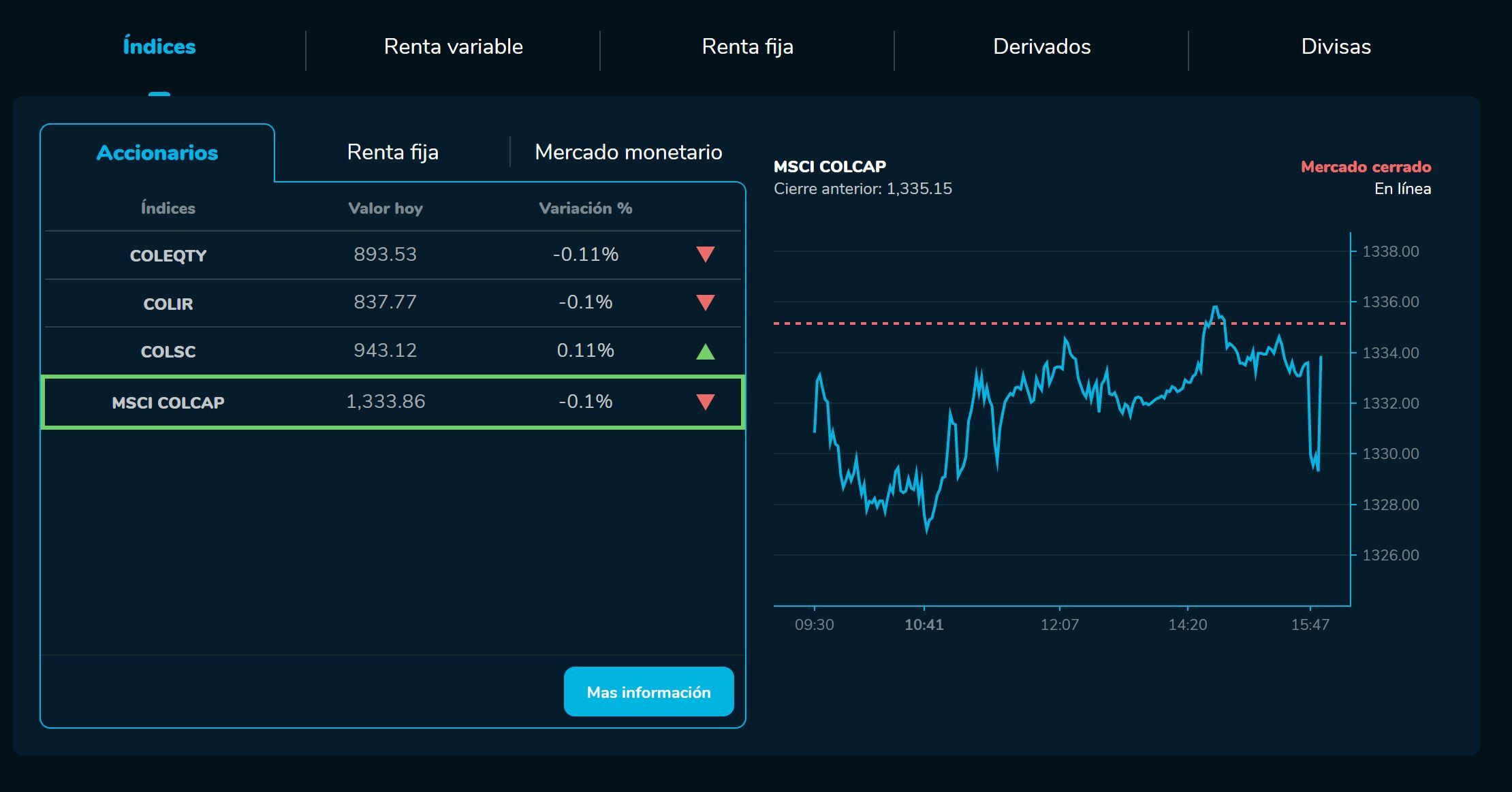The height and width of the screenshot is (792, 1512).
Task: Switch to the Renta variable tab
Action: coord(454,46)
